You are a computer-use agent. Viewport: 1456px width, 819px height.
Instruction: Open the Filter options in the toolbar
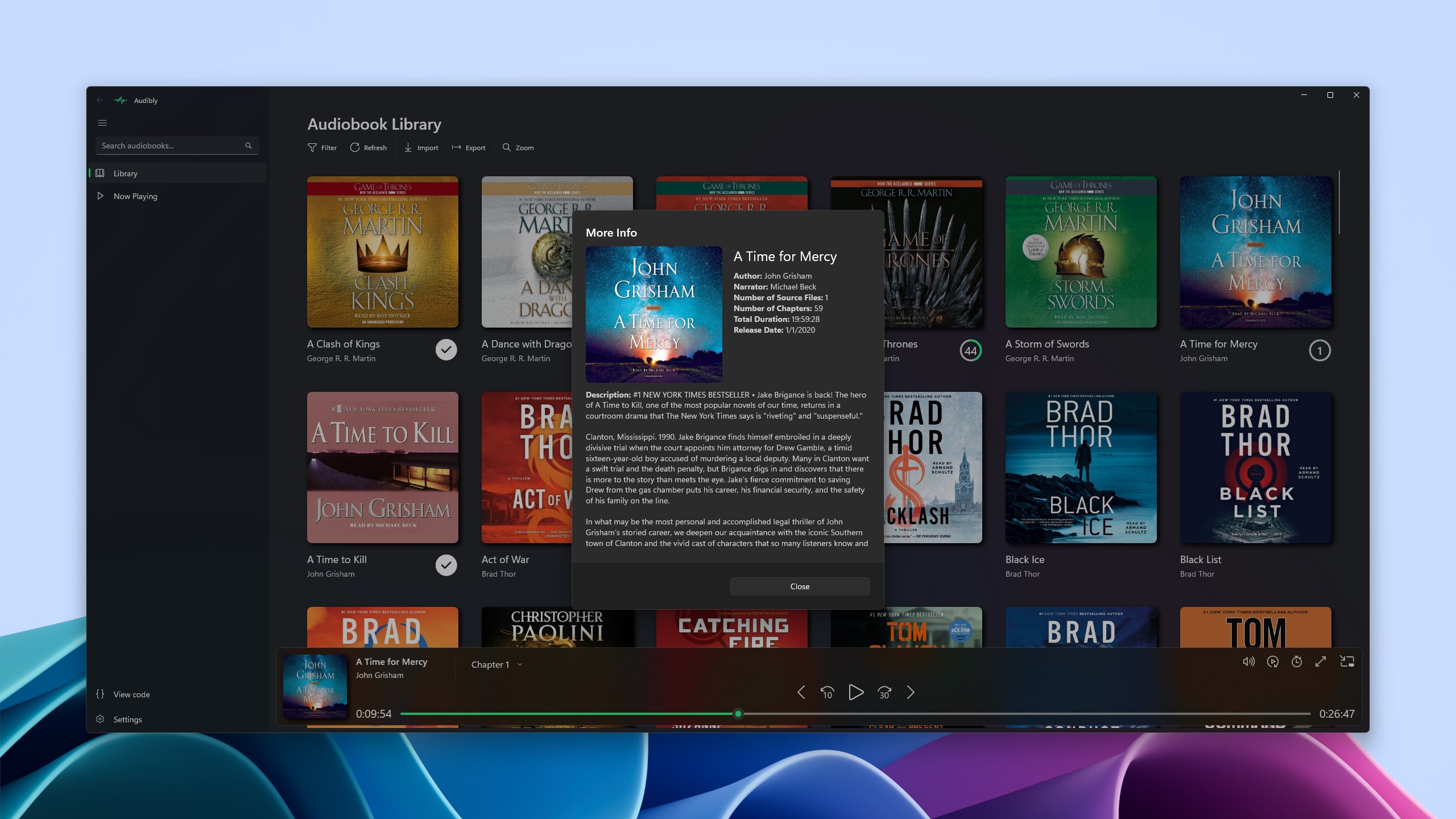tap(322, 147)
